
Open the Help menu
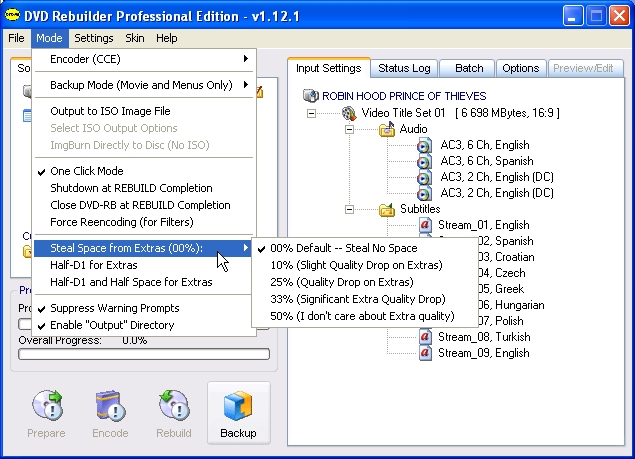click(x=167, y=38)
